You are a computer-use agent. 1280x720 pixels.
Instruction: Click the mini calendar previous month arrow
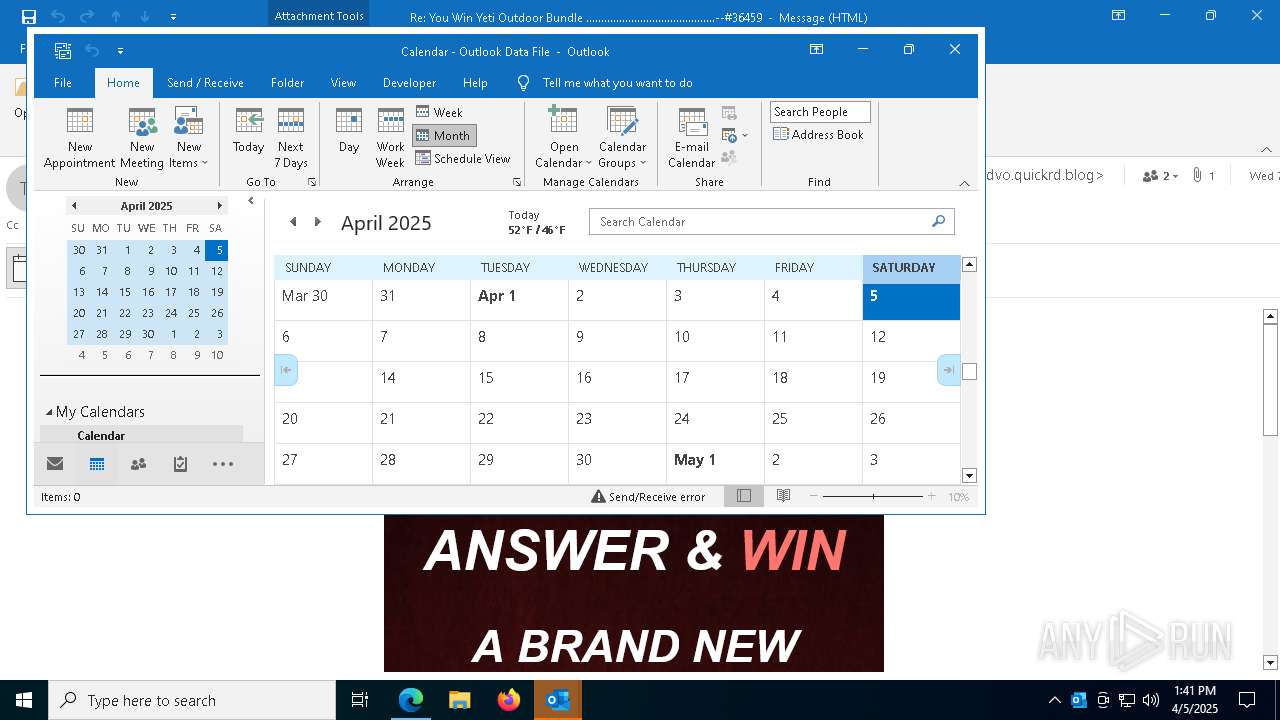pos(73,206)
